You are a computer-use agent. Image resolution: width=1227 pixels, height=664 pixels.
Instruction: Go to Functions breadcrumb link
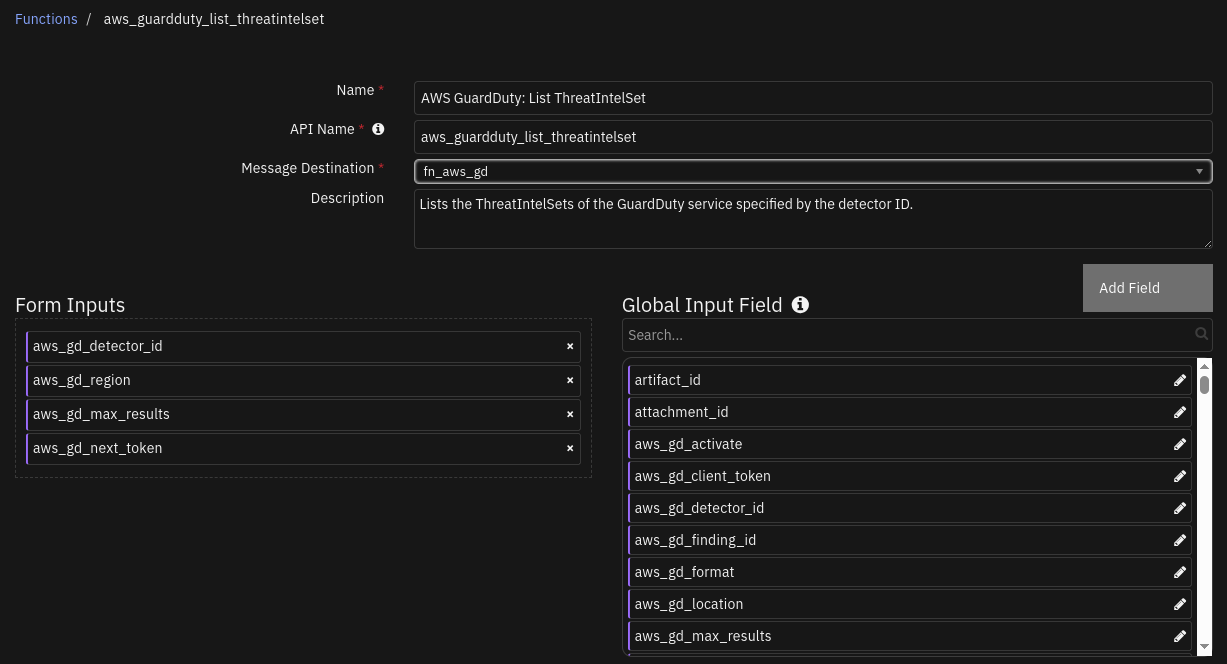46,19
